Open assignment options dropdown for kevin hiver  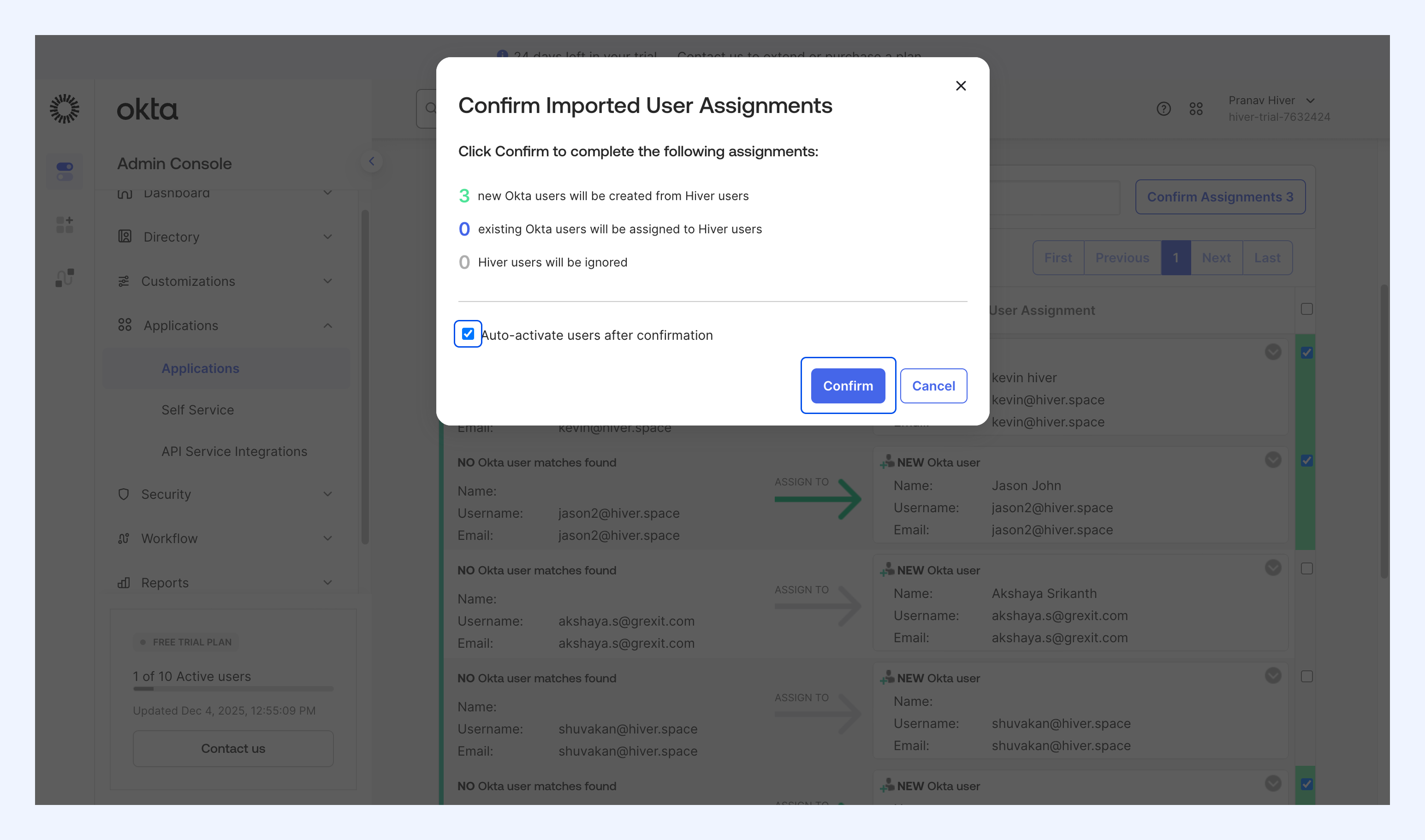click(1273, 352)
